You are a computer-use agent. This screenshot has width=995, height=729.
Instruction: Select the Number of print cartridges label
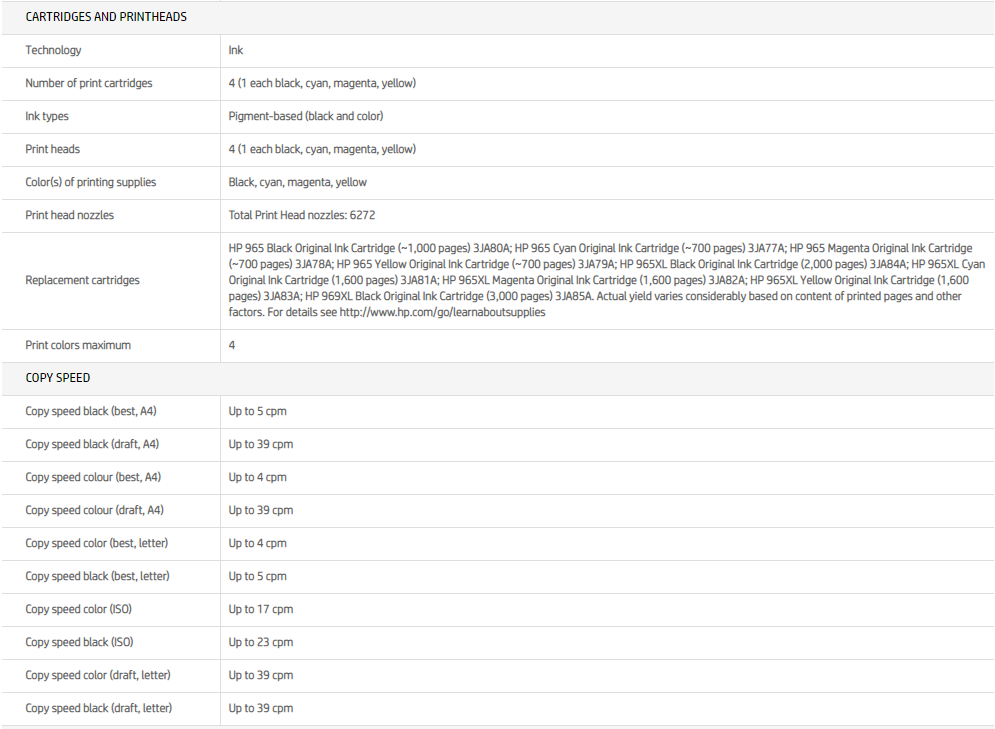[x=89, y=83]
